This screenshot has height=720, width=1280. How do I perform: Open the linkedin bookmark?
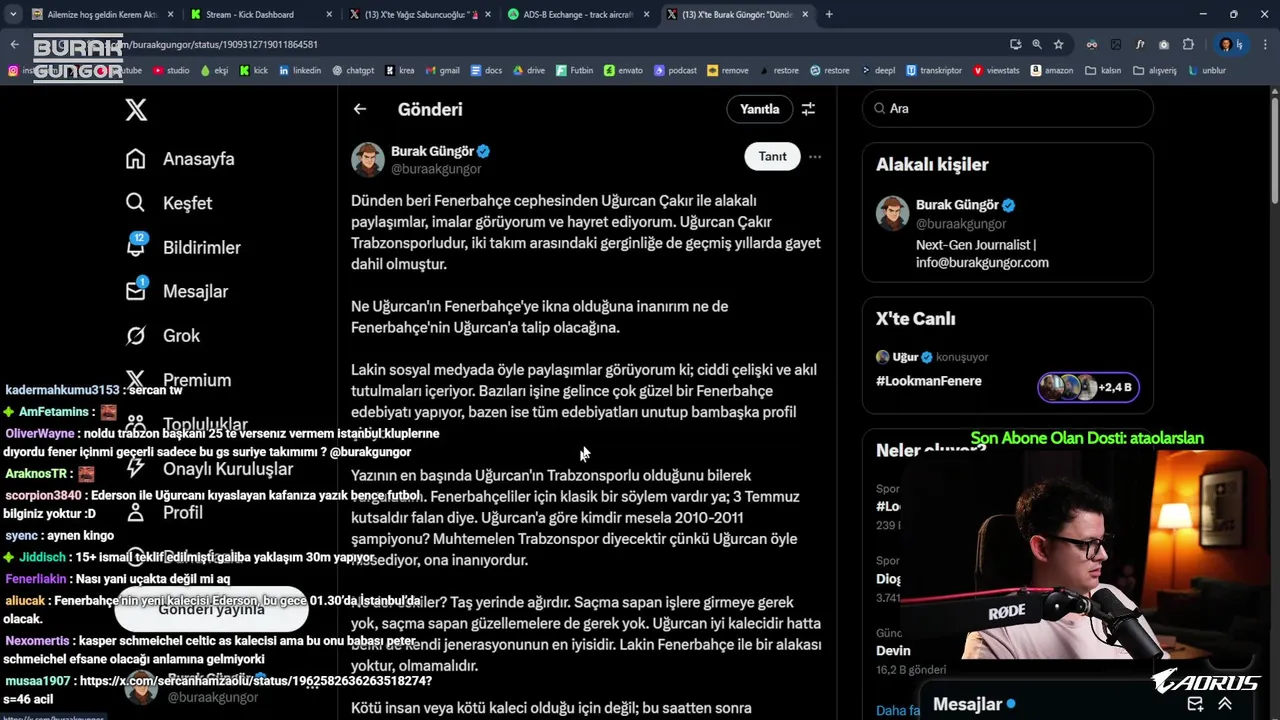300,71
